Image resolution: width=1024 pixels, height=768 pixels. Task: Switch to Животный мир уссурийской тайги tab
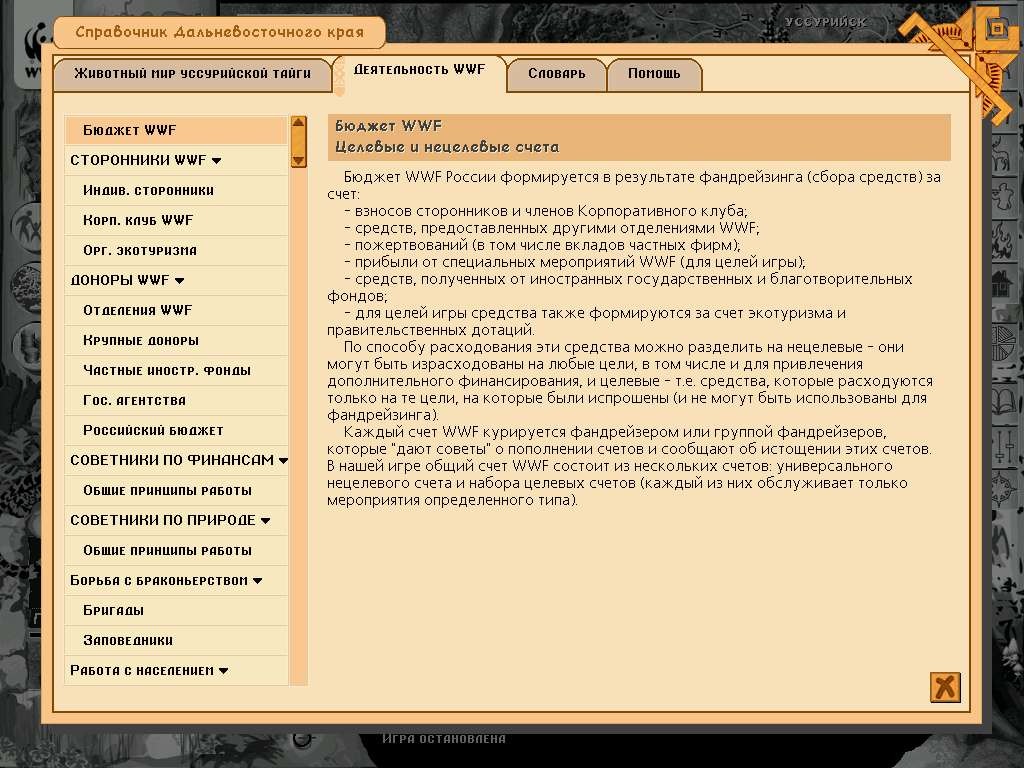193,74
